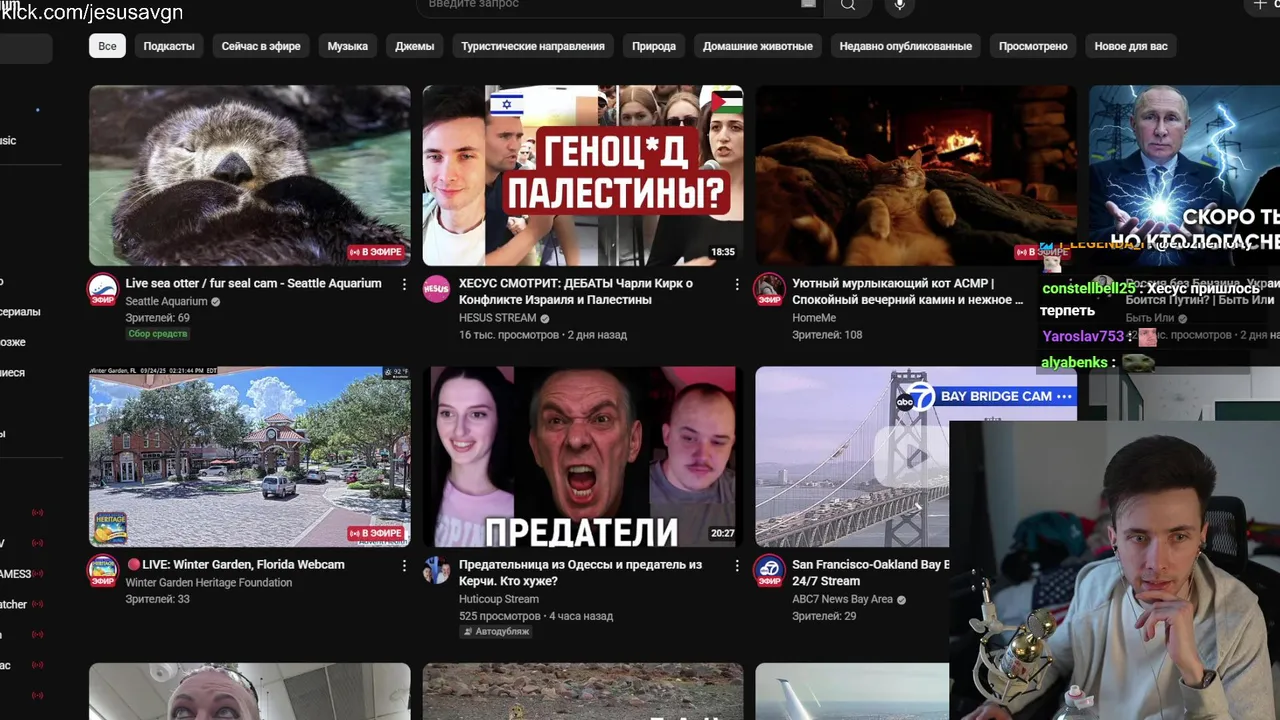Open three-dot menu for ХЕСУС СМОТРИТ video

[737, 284]
